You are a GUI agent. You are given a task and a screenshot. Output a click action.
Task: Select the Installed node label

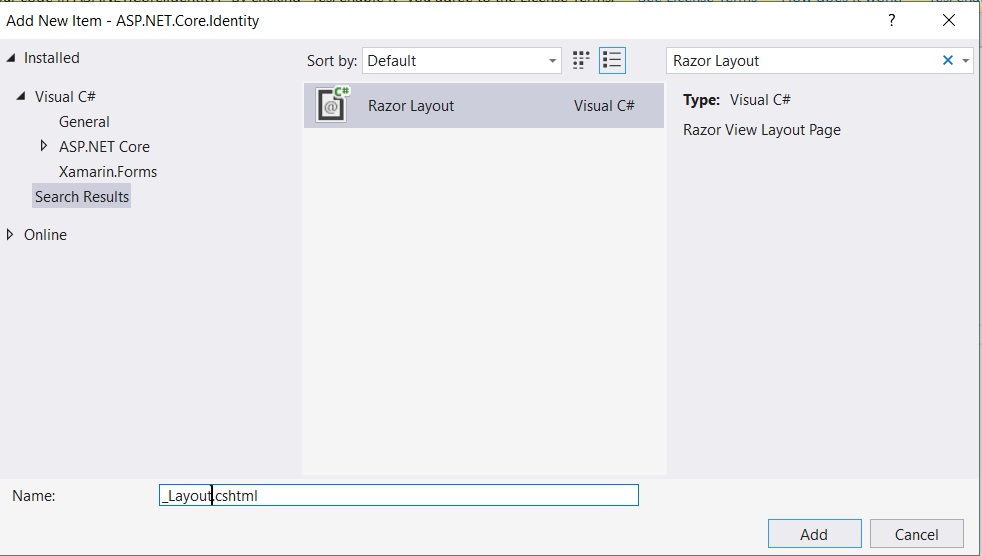click(x=51, y=58)
